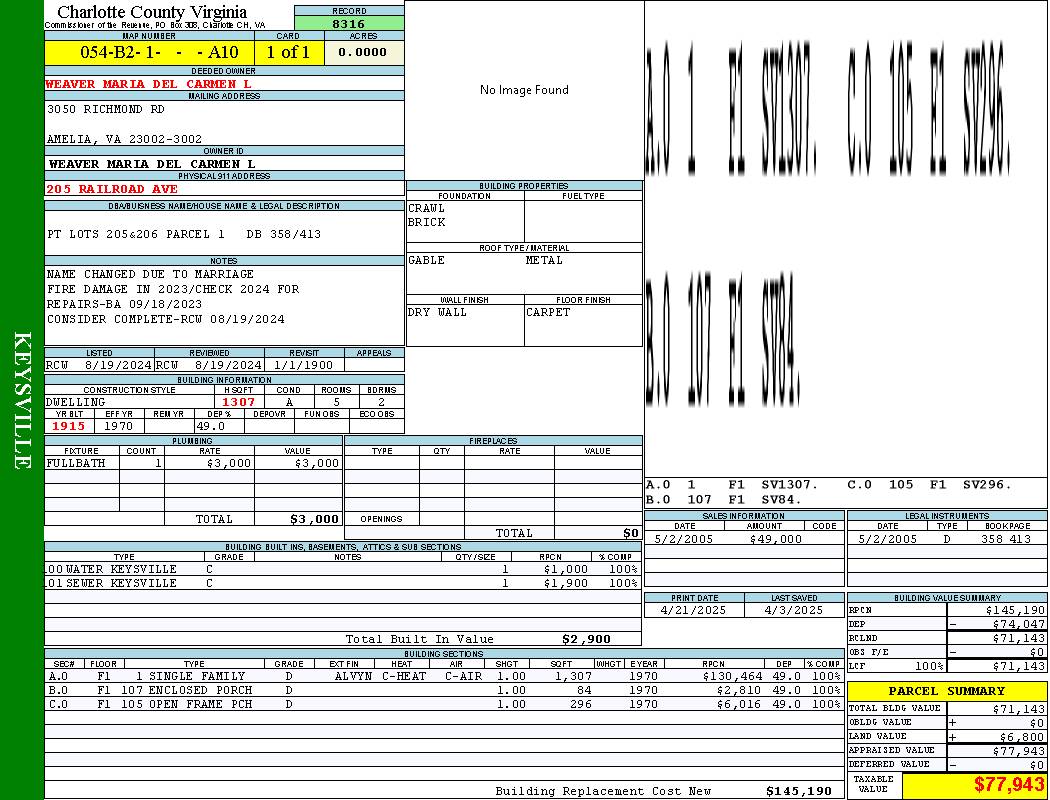Image resolution: width=1050 pixels, height=800 pixels.
Task: Select map number 054-B2- 1- - - A10
Action: coord(159,52)
